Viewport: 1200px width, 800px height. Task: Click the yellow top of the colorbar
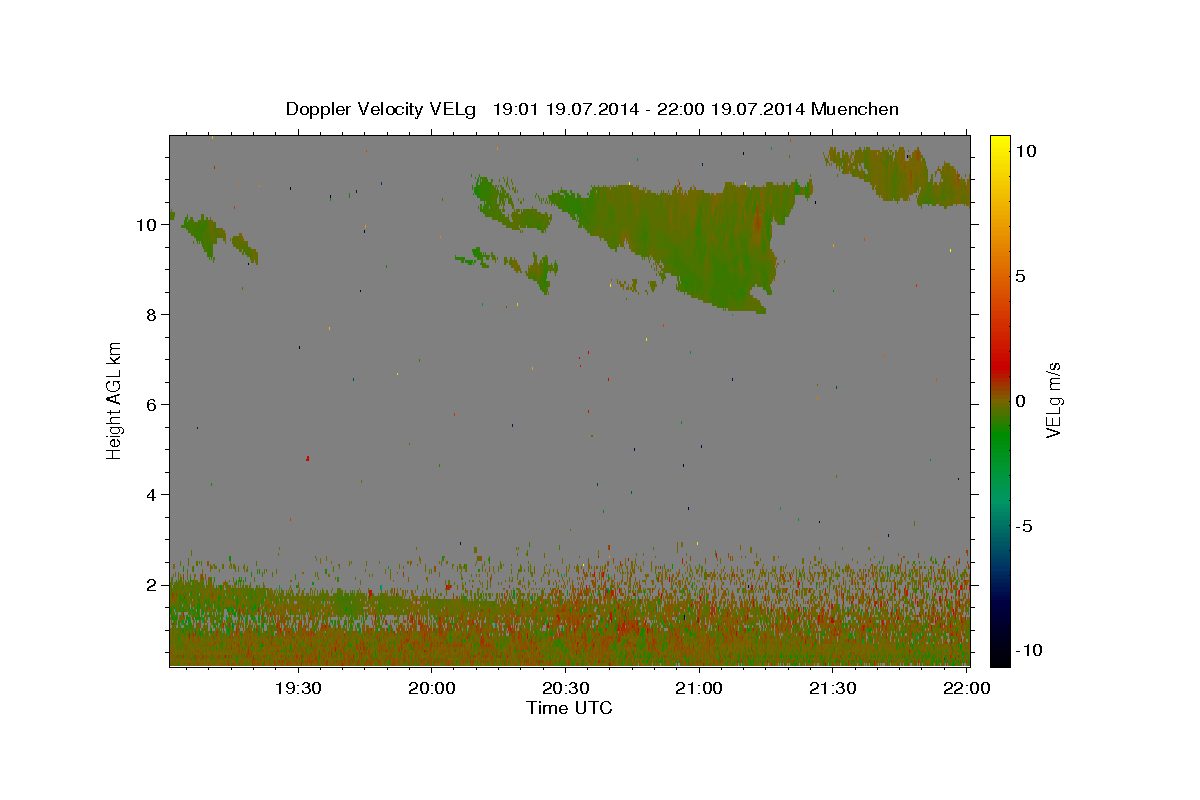coord(1000,145)
